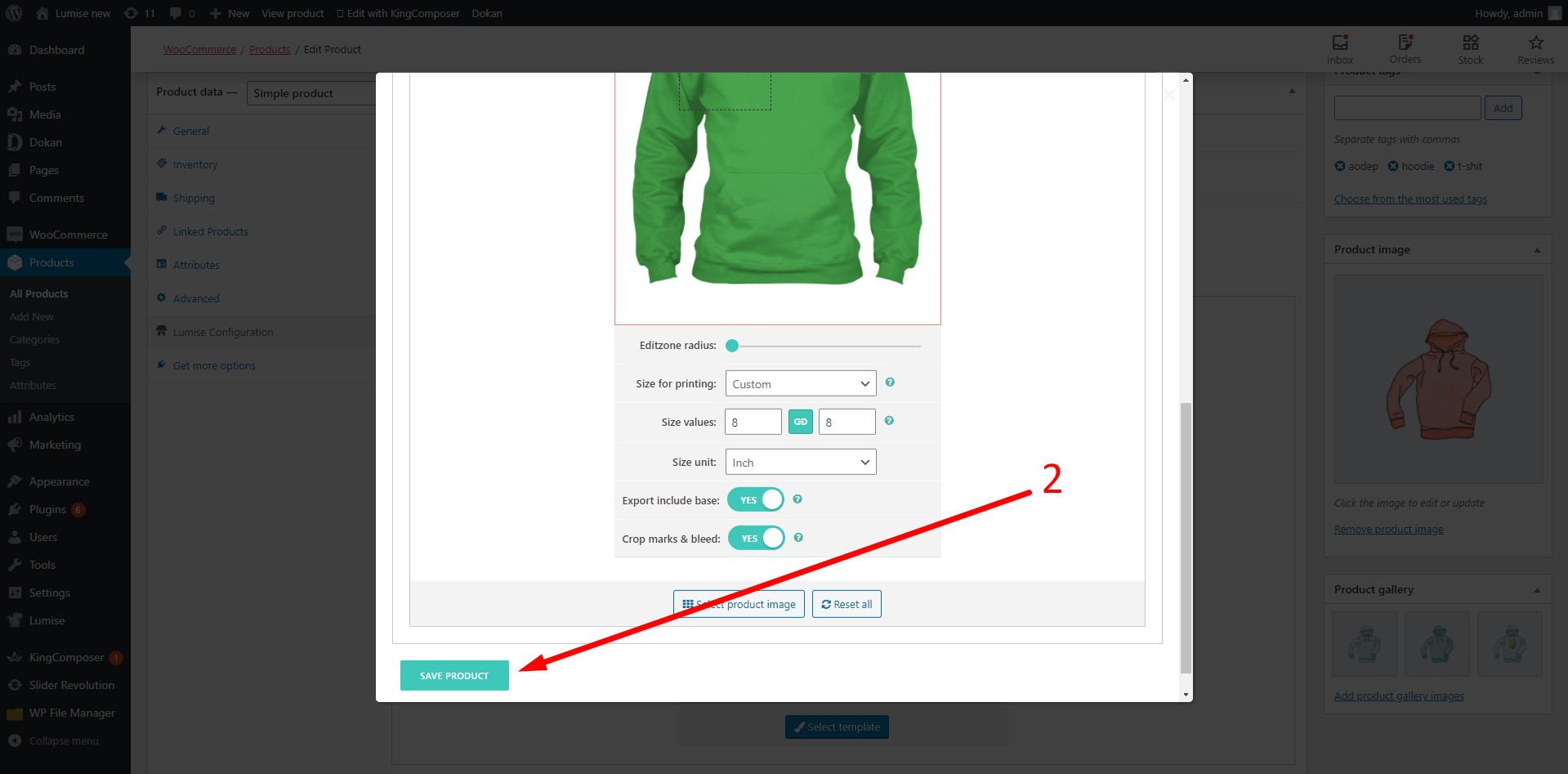Open WP File Manager in sidebar
Viewport: 1568px width, 774px height.
pos(65,713)
